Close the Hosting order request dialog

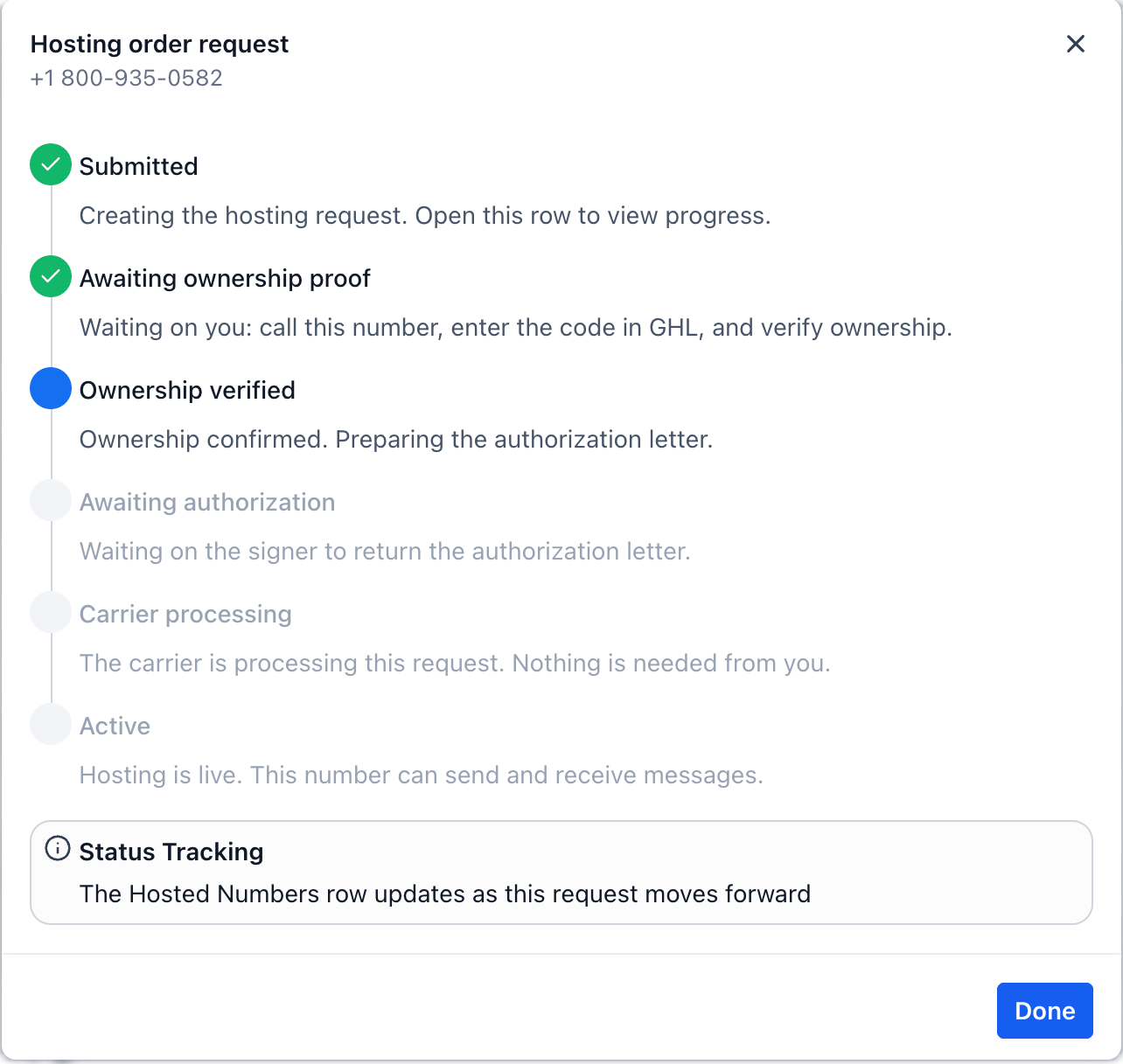(x=1076, y=44)
